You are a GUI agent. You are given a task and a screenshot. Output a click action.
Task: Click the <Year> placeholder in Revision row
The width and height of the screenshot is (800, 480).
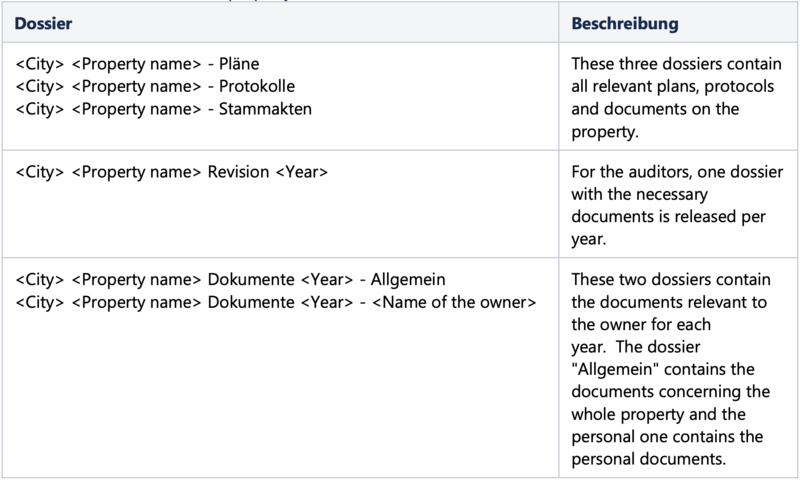tap(302, 172)
